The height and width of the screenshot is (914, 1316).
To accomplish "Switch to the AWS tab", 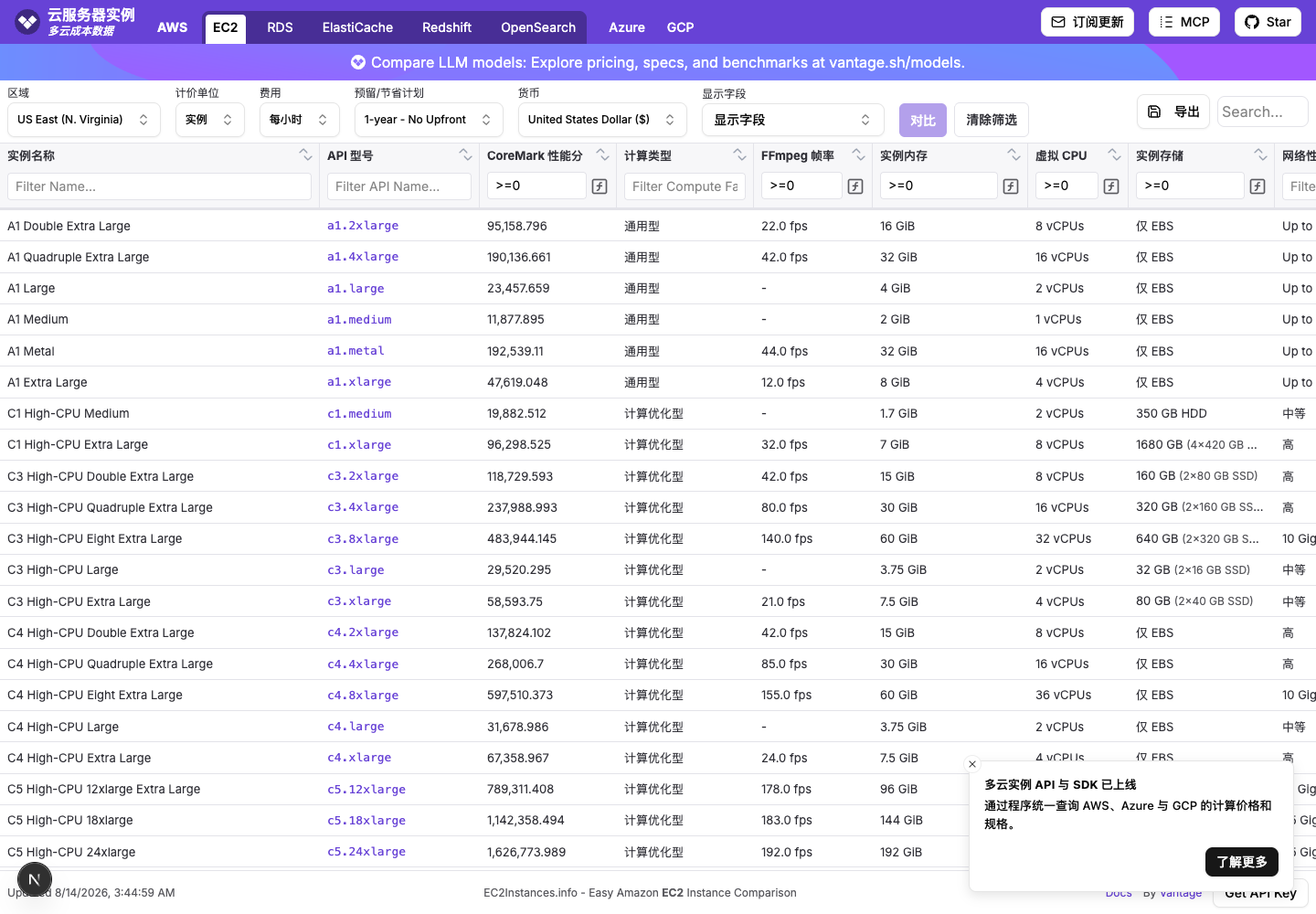I will (172, 27).
